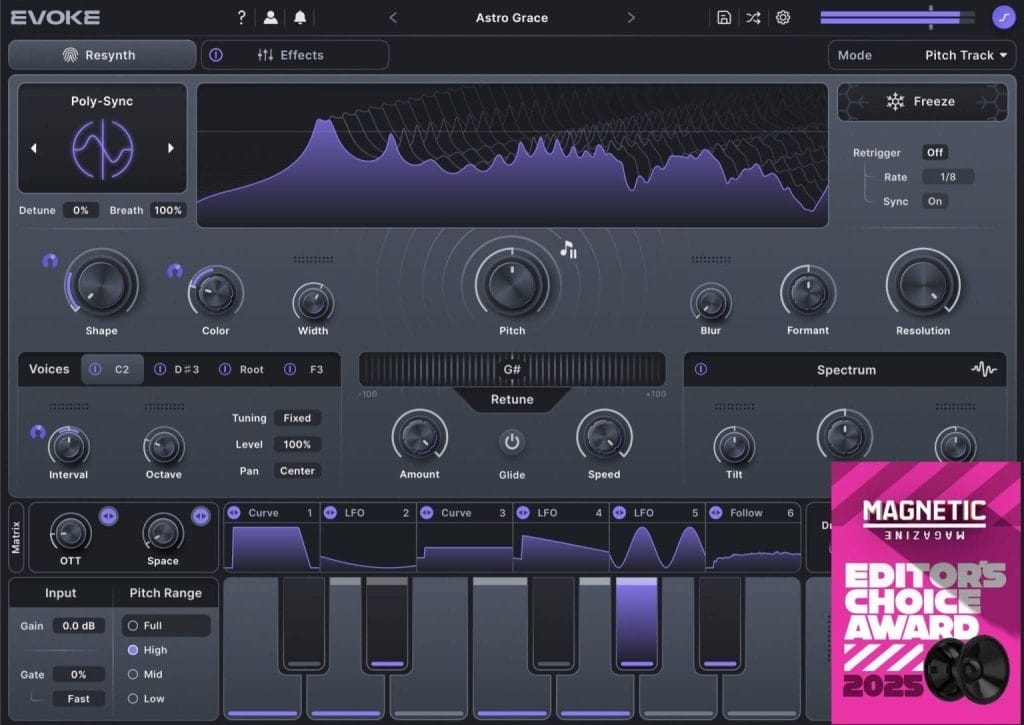The image size is (1024, 725).
Task: Click the Input Gain value field
Action: click(78, 626)
